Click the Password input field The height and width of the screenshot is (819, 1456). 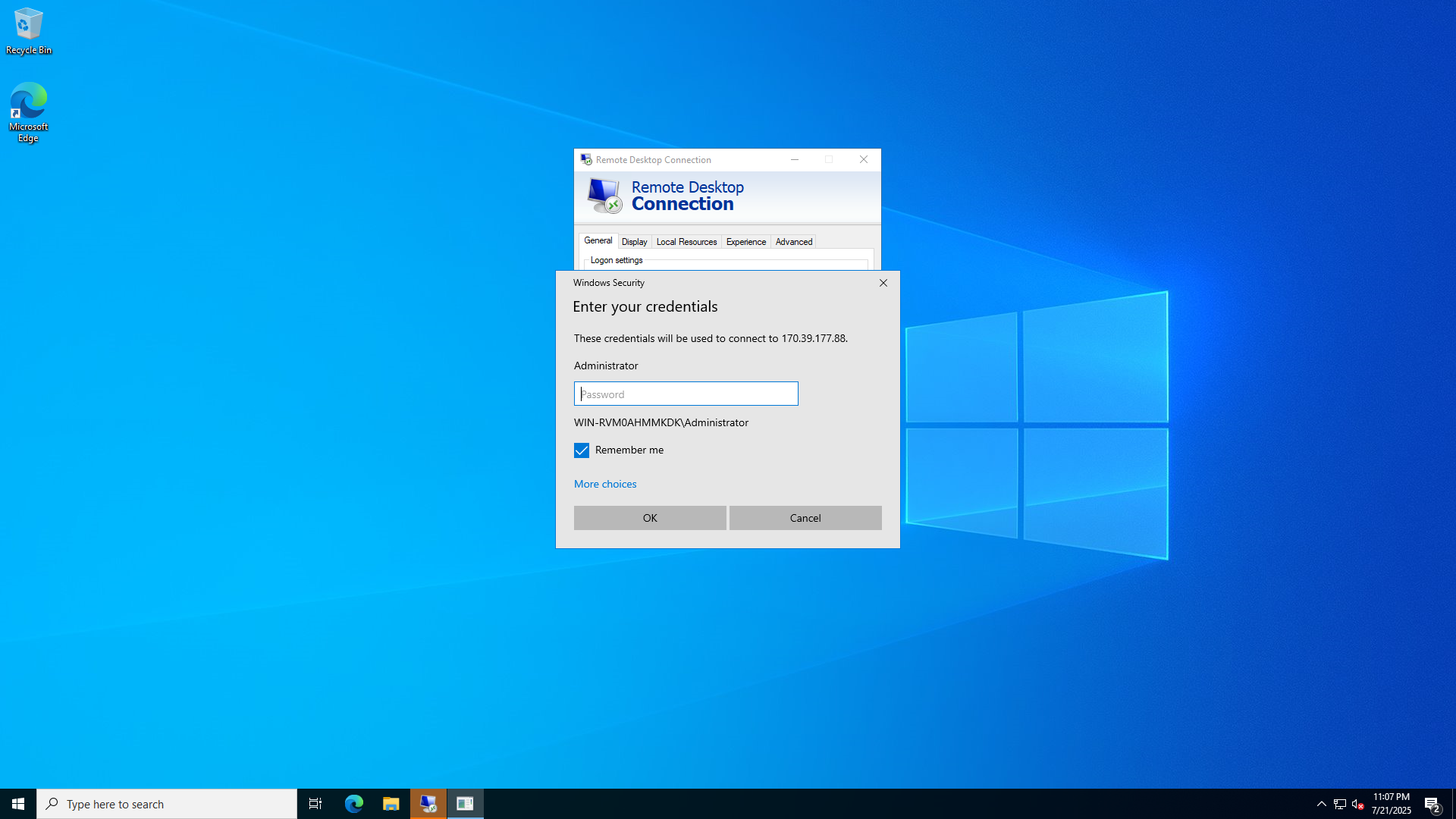686,394
